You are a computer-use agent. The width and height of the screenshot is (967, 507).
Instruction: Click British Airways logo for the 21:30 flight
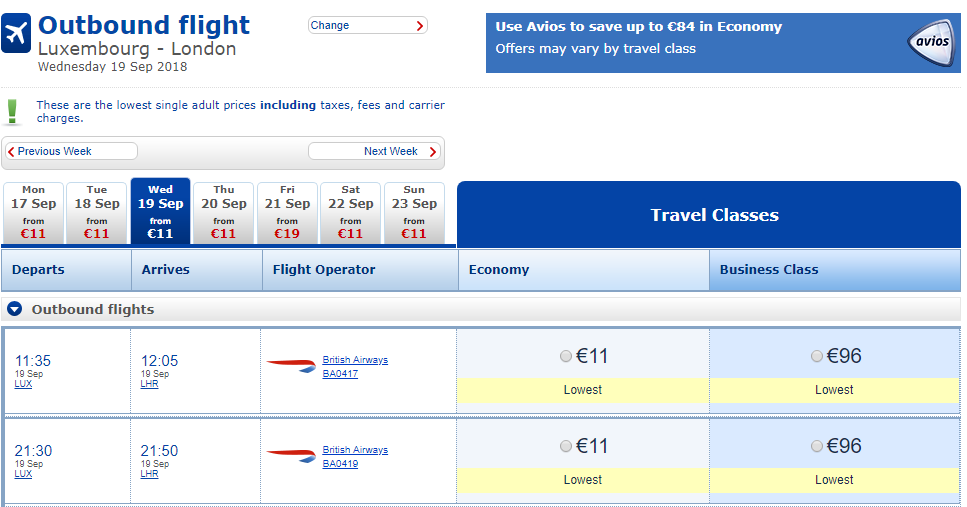tap(291, 456)
